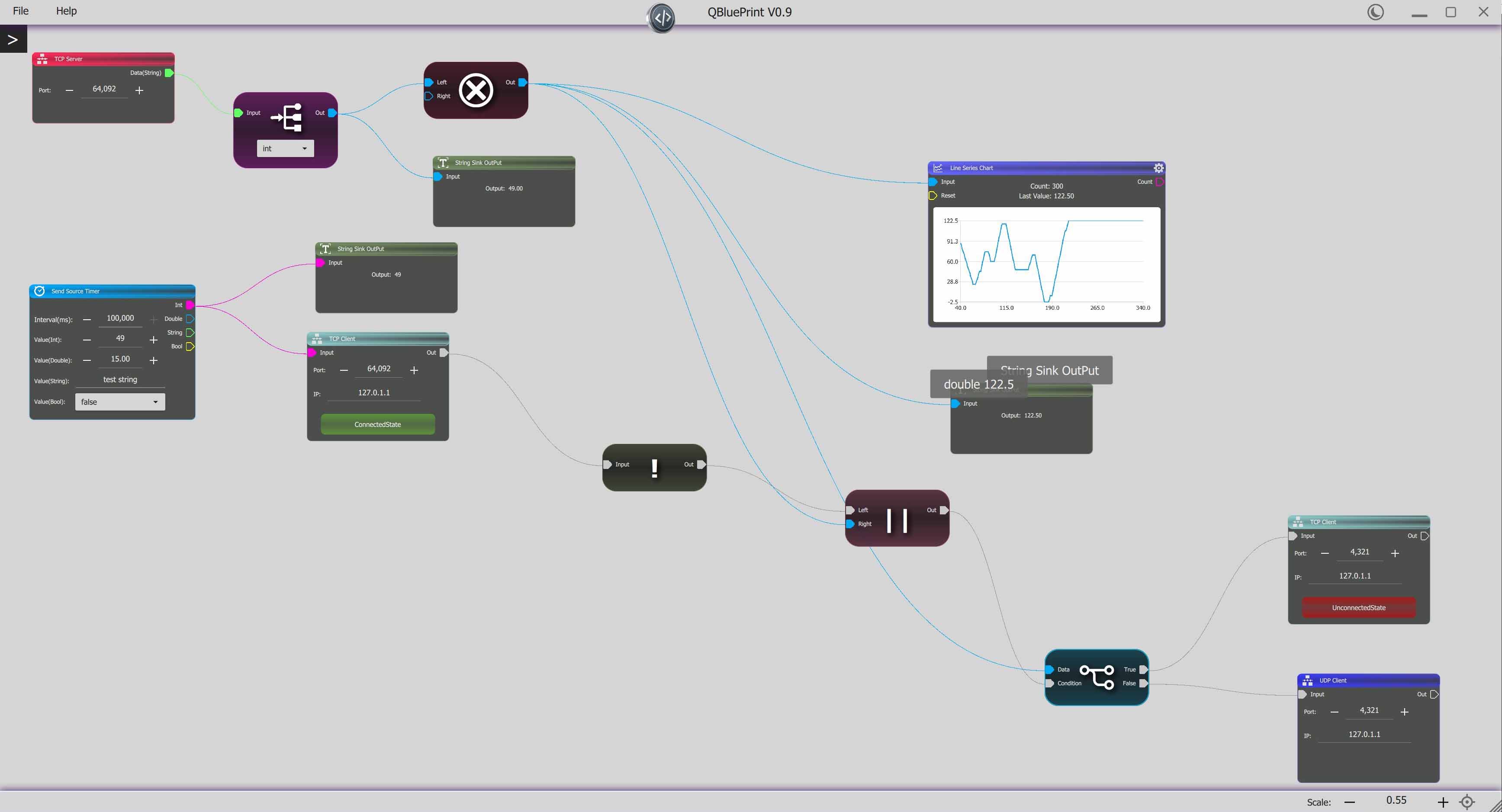Screen dimensions: 1502x812
Task: Expand the side panel arrow button
Action: click(13, 40)
